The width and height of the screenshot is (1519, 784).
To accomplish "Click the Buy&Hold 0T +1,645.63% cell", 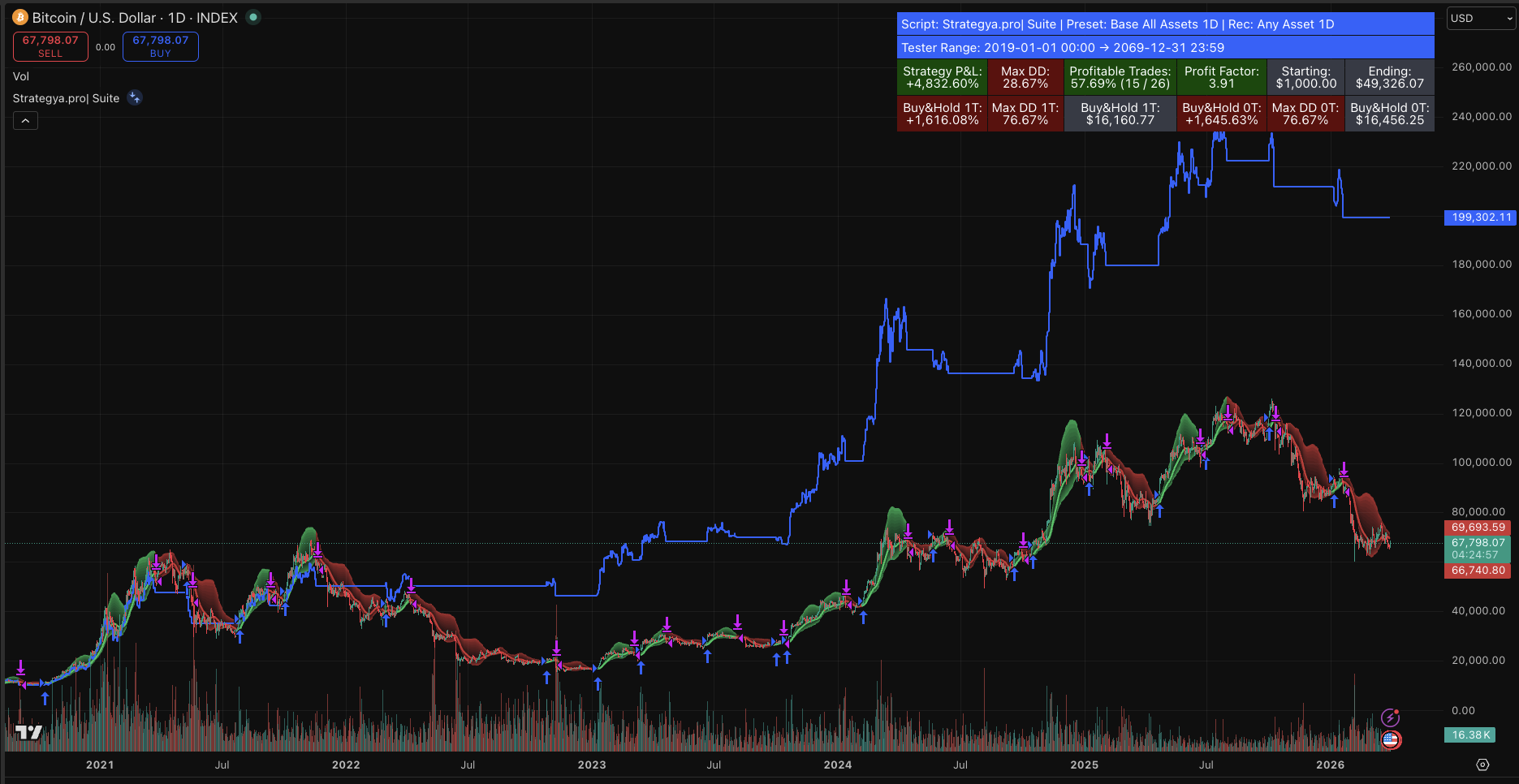I will point(1221,114).
